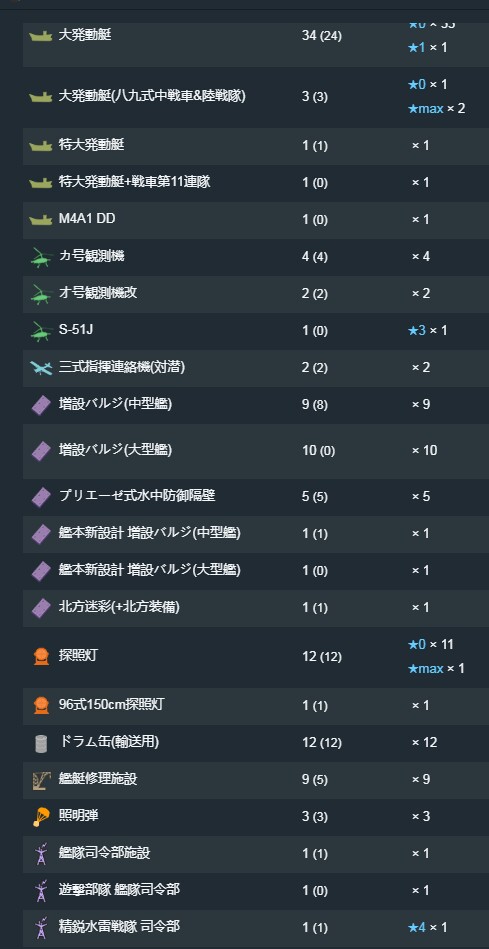Click the purple tower icon for 艦隊司令部施設

(41, 854)
